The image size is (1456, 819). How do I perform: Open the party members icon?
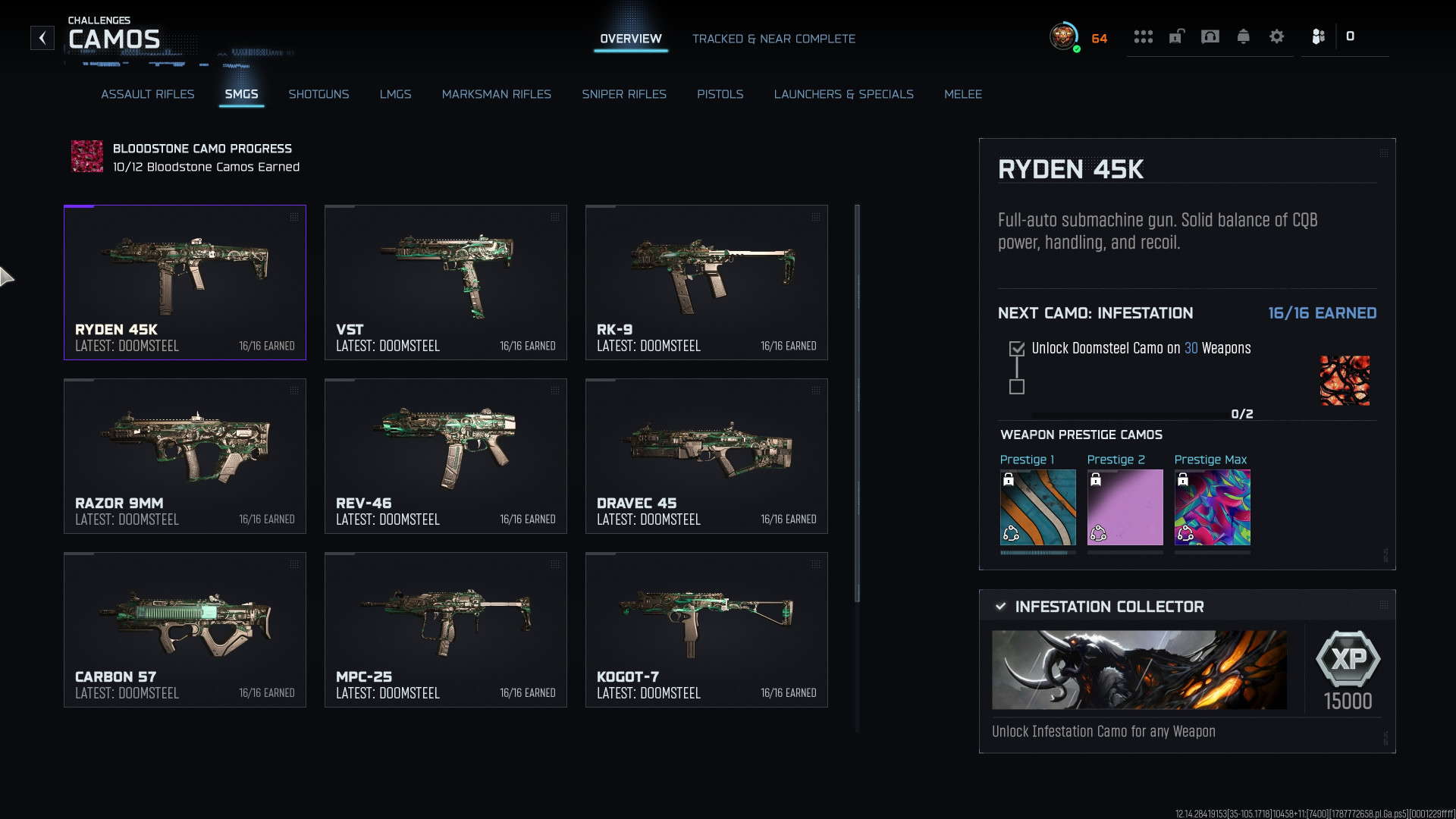tap(1319, 36)
